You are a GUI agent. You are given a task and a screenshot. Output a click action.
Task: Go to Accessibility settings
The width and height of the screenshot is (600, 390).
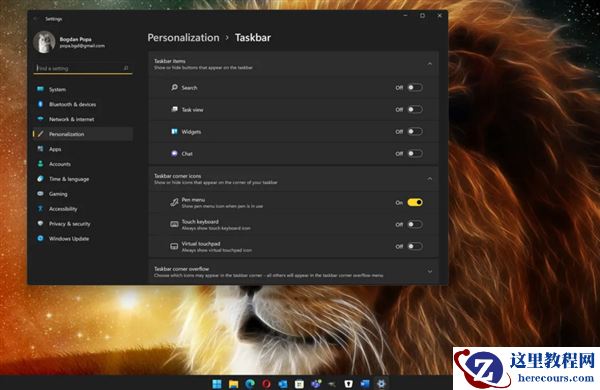(x=83, y=209)
